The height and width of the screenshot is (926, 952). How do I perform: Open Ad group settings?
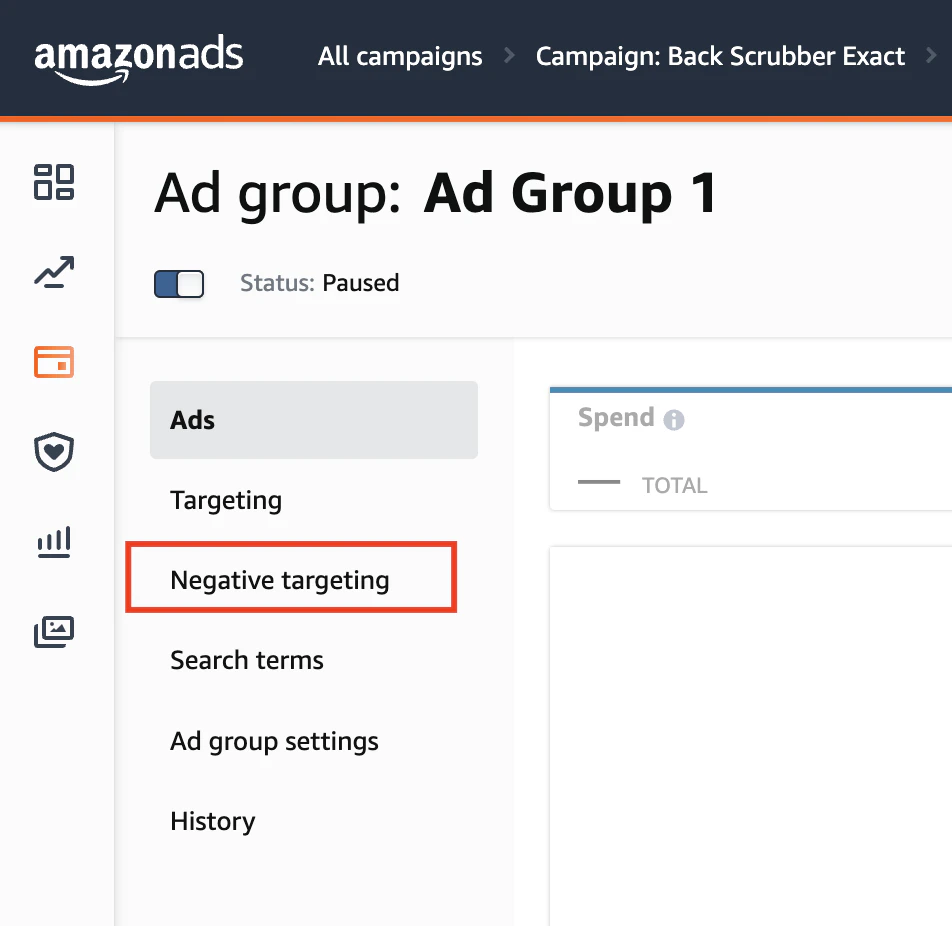pyautogui.click(x=274, y=741)
